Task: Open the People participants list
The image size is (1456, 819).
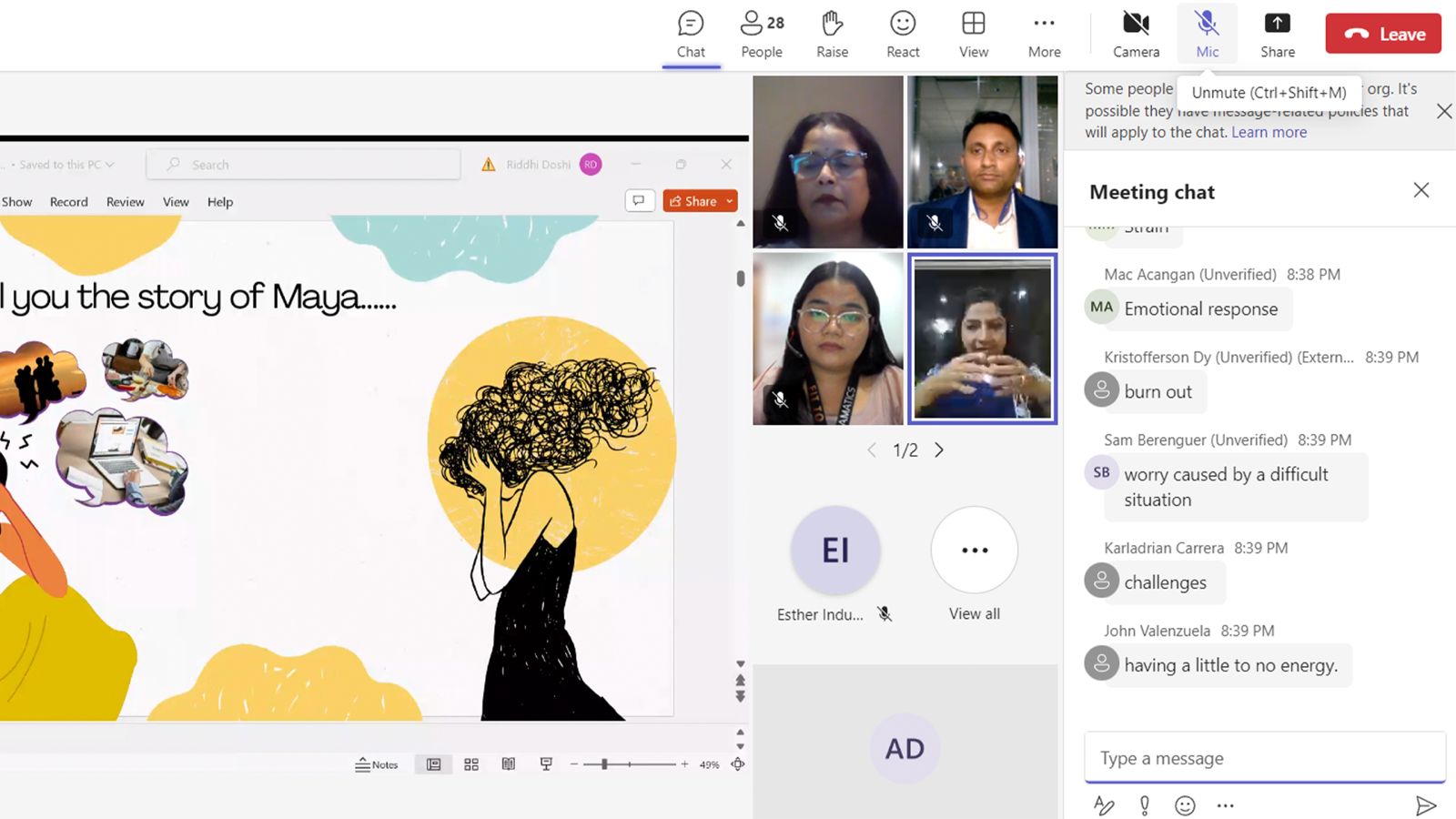Action: click(762, 34)
